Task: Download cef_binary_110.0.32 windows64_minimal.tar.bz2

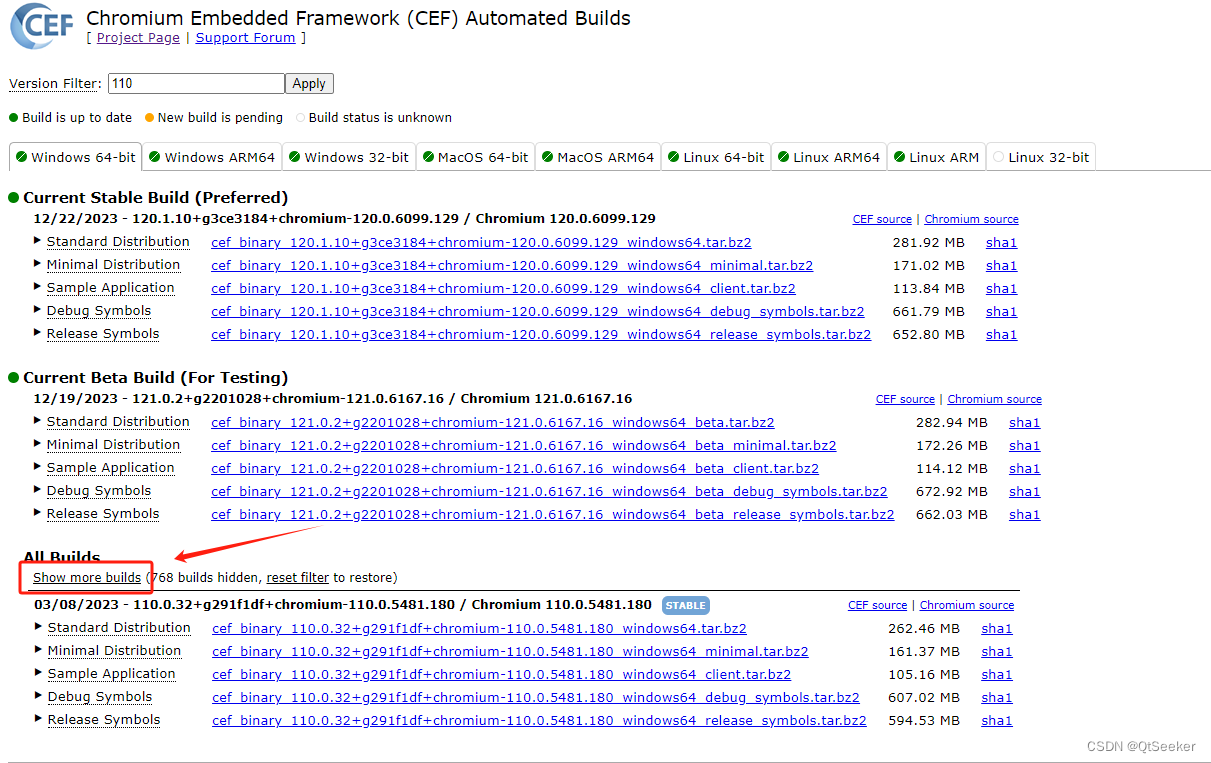Action: (x=510, y=652)
